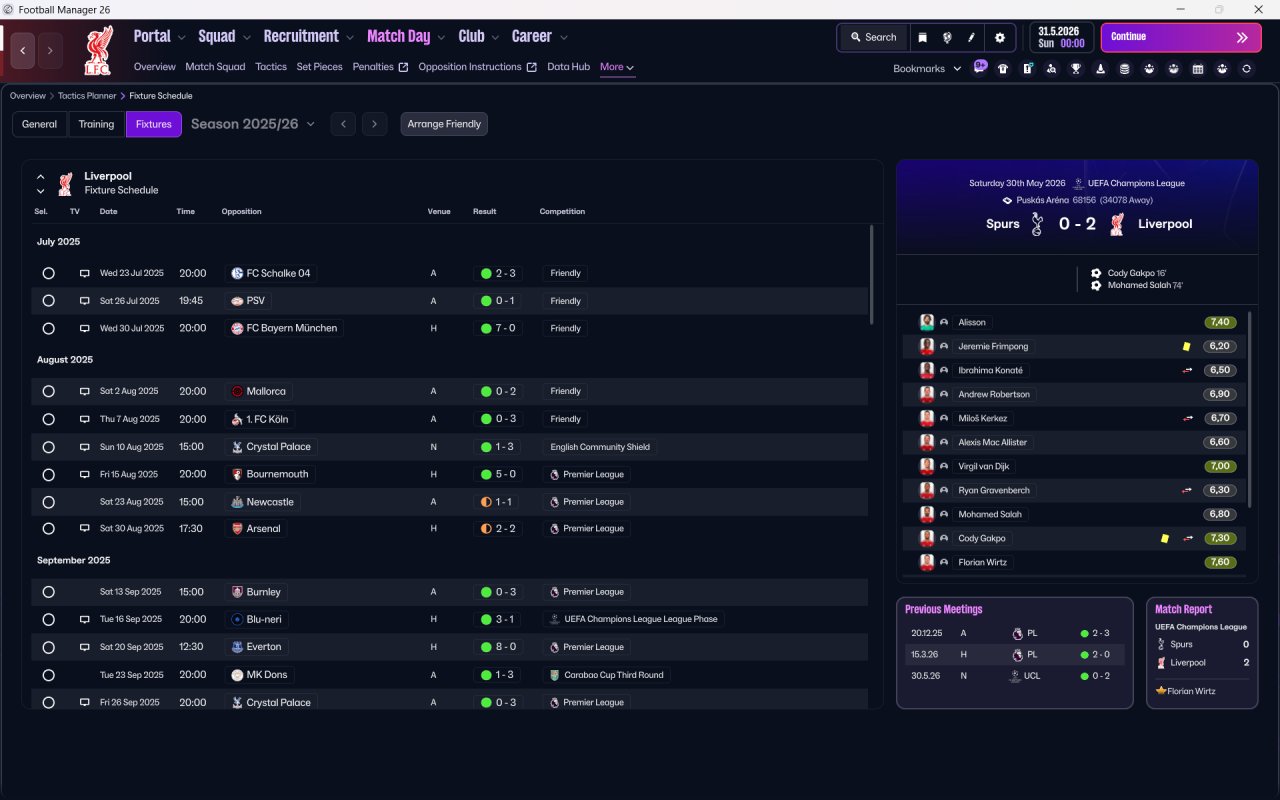Select the radio button for Arsenal fixture

48,528
